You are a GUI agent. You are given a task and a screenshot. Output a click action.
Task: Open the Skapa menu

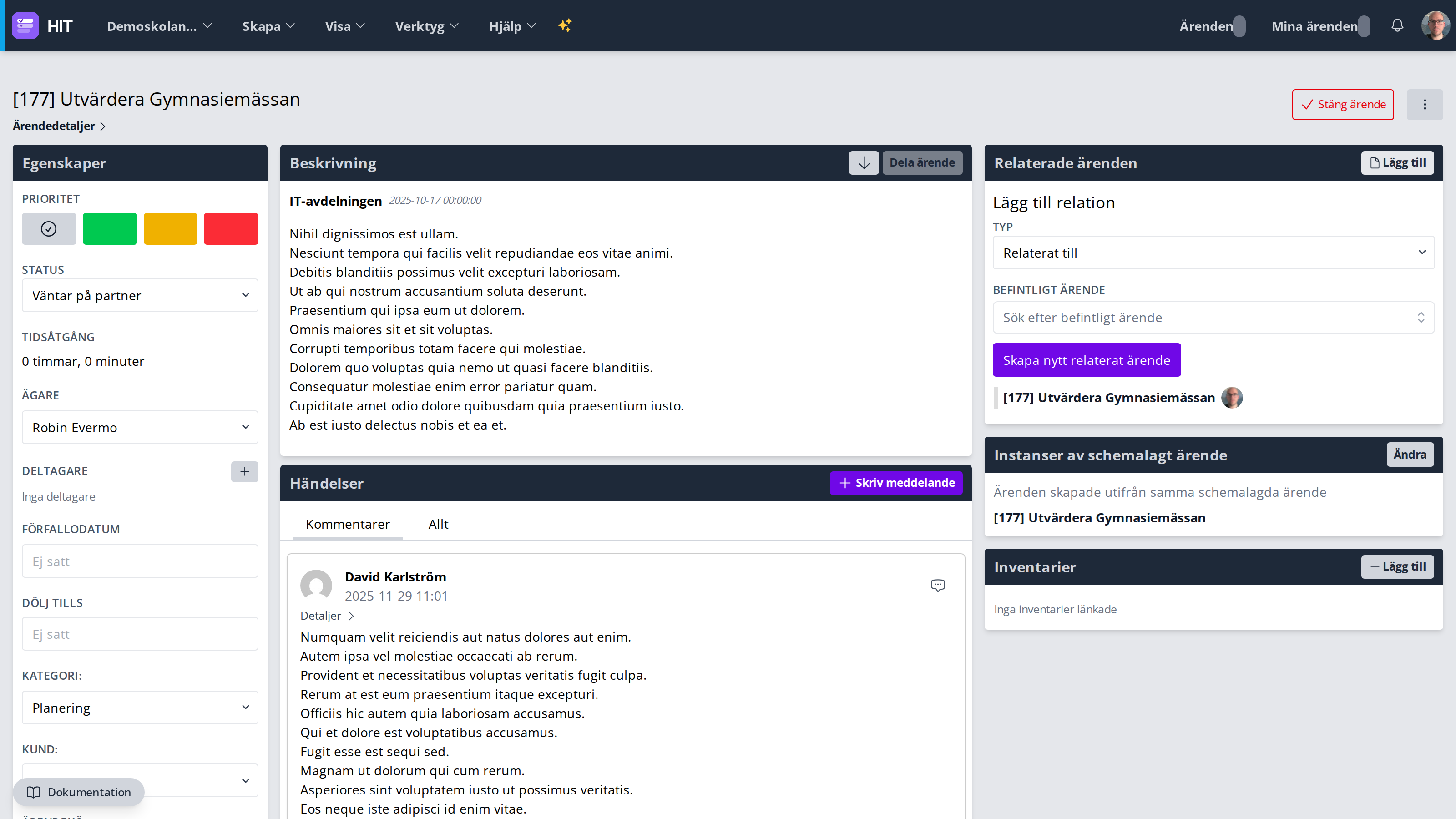[x=268, y=26]
